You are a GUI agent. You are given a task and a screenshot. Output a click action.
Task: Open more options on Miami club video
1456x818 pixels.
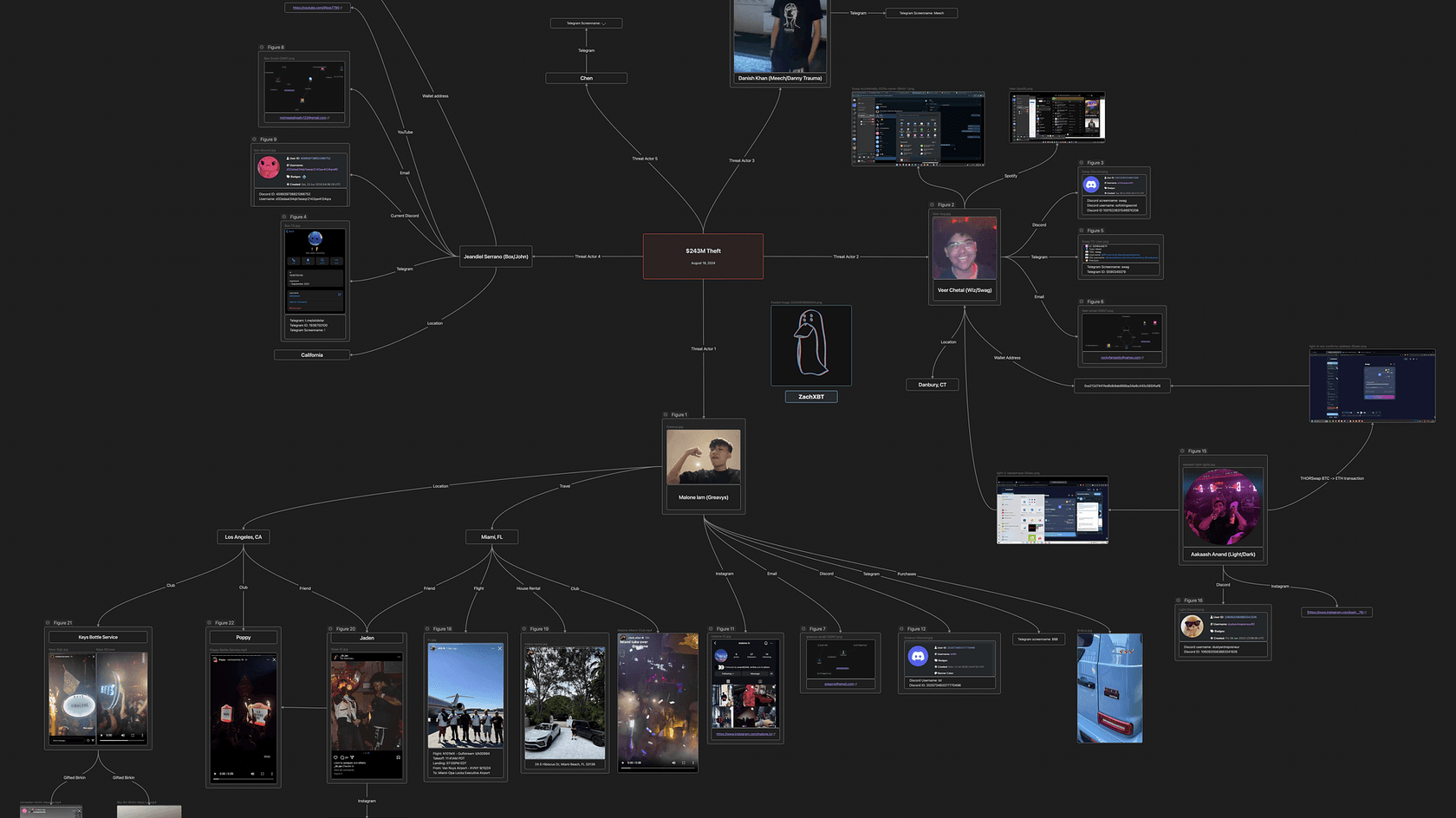click(692, 763)
